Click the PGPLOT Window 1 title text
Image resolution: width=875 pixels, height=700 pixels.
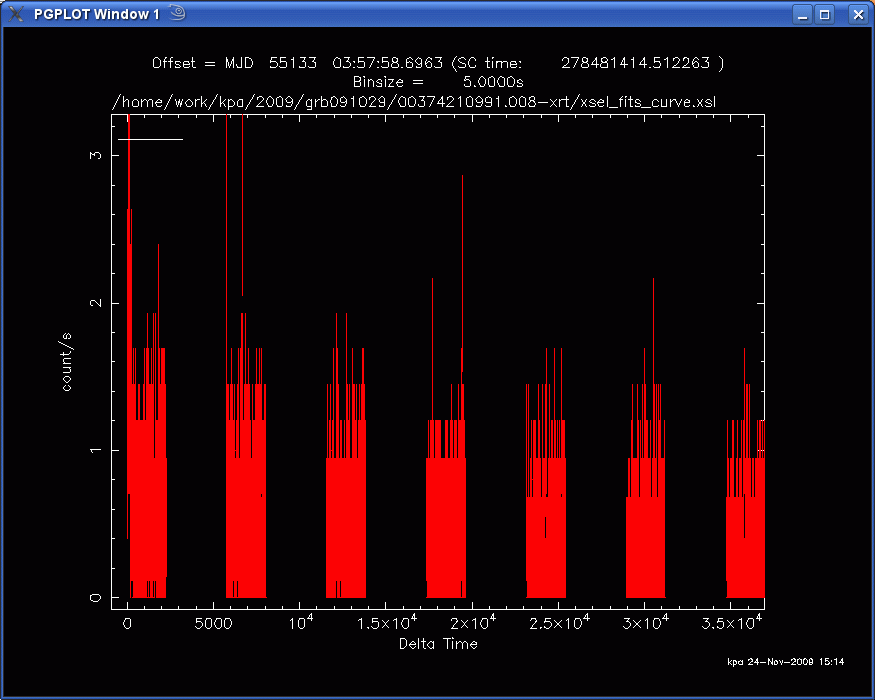(x=97, y=14)
